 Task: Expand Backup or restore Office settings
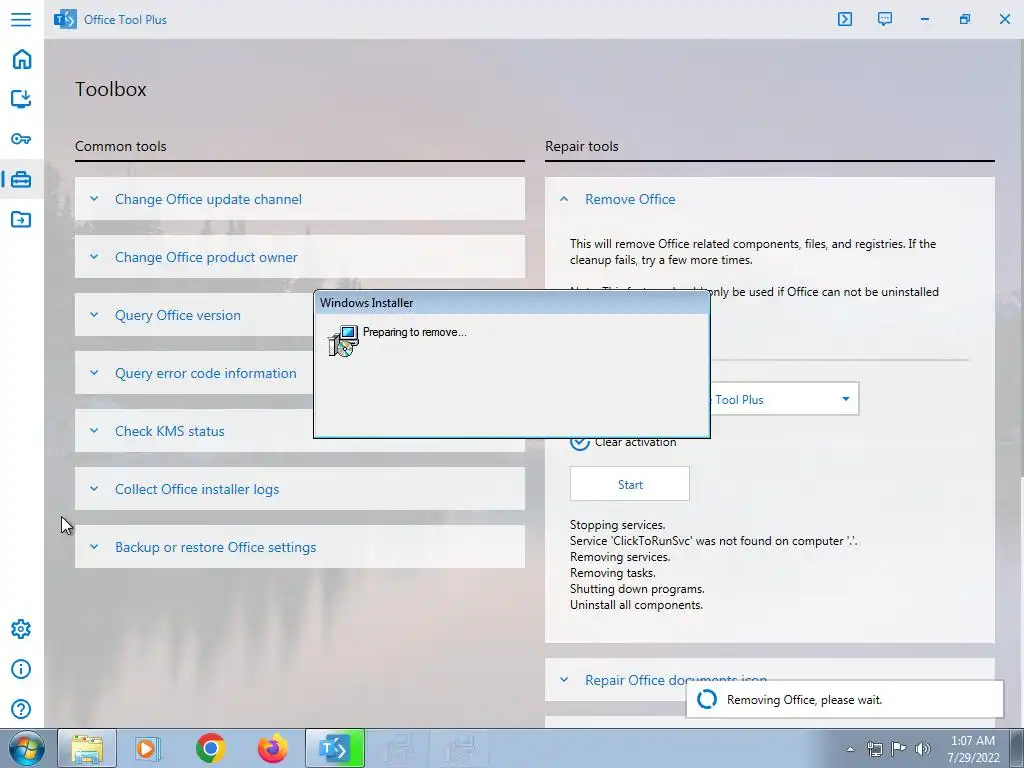click(x=300, y=547)
